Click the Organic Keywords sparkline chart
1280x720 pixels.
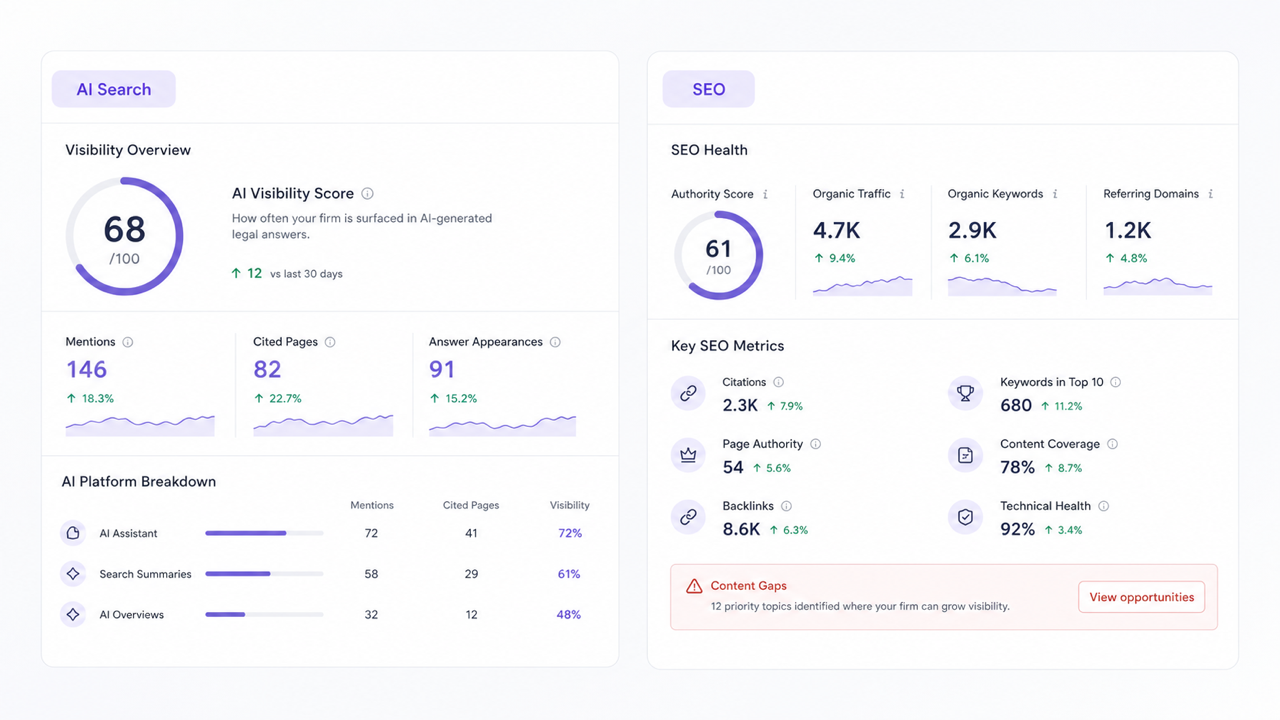tap(1002, 286)
